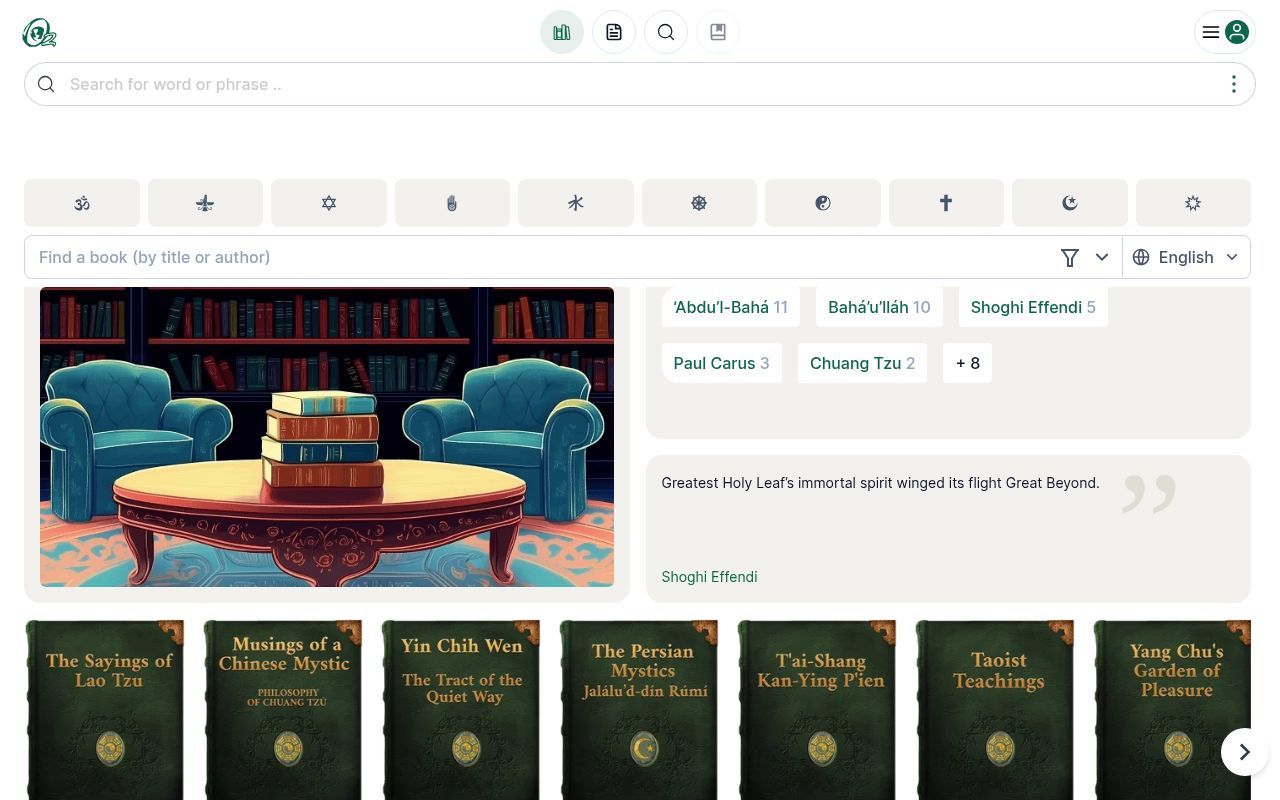
Task: Select author Shoghi Effendi 5 tag
Action: pyautogui.click(x=1033, y=307)
